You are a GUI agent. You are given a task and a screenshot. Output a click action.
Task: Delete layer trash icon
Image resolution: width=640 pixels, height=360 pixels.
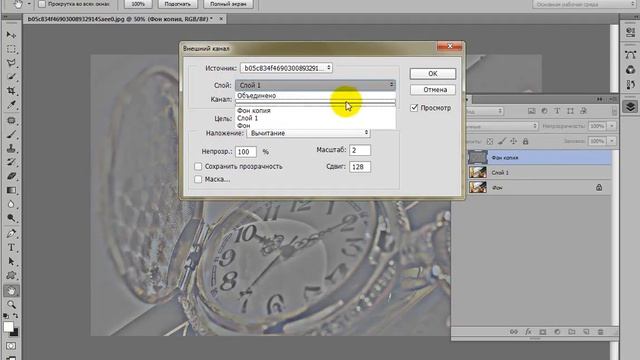(x=600, y=332)
